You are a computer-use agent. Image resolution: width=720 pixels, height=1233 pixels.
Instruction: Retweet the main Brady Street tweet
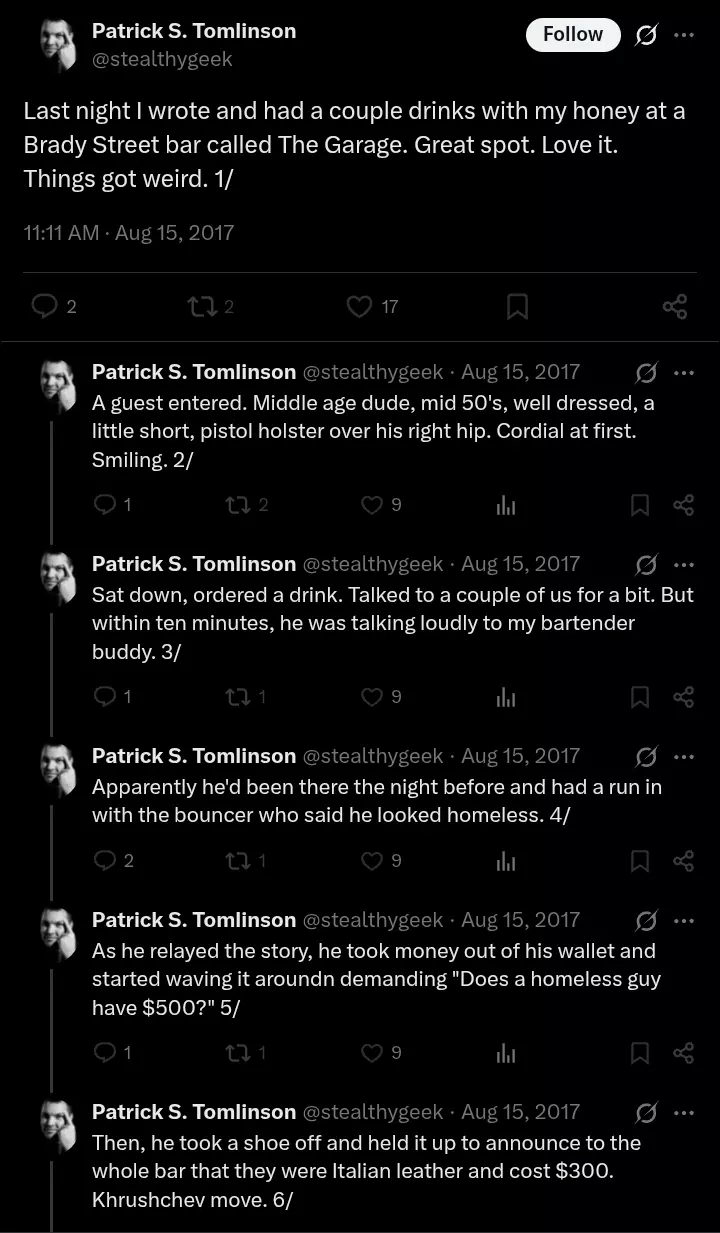pos(211,306)
